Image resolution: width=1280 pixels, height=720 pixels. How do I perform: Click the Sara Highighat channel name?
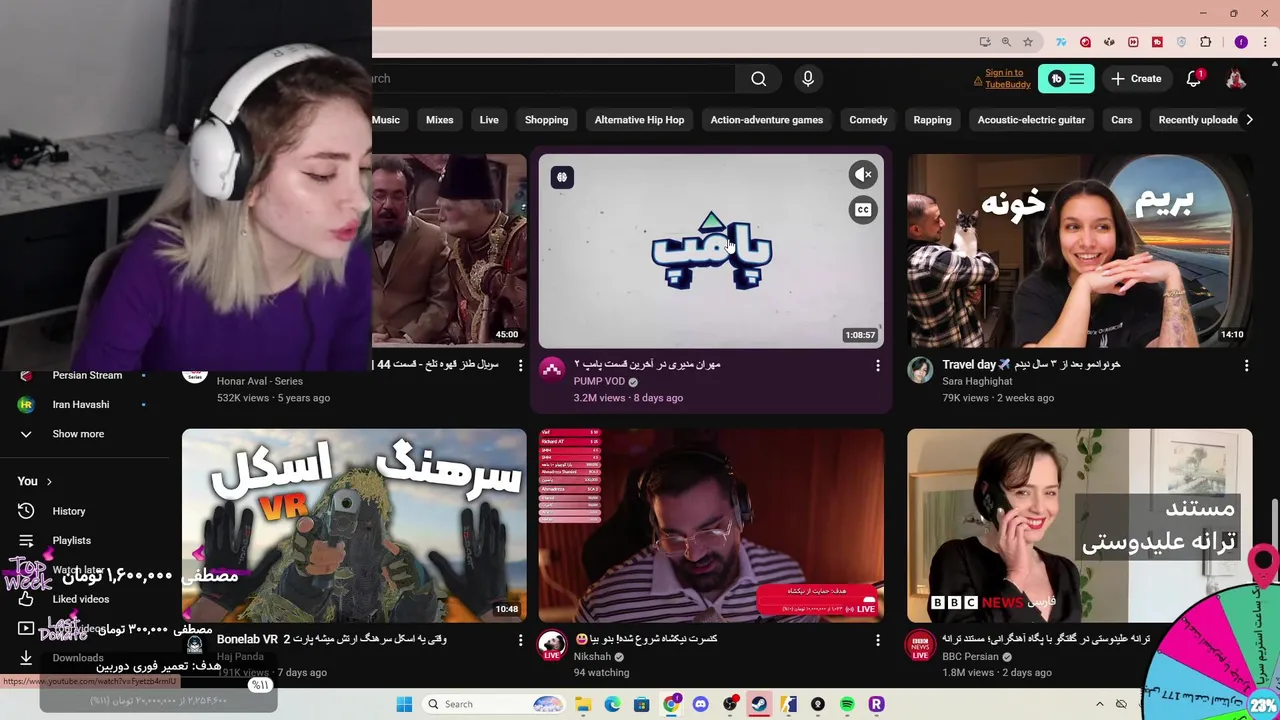[977, 382]
